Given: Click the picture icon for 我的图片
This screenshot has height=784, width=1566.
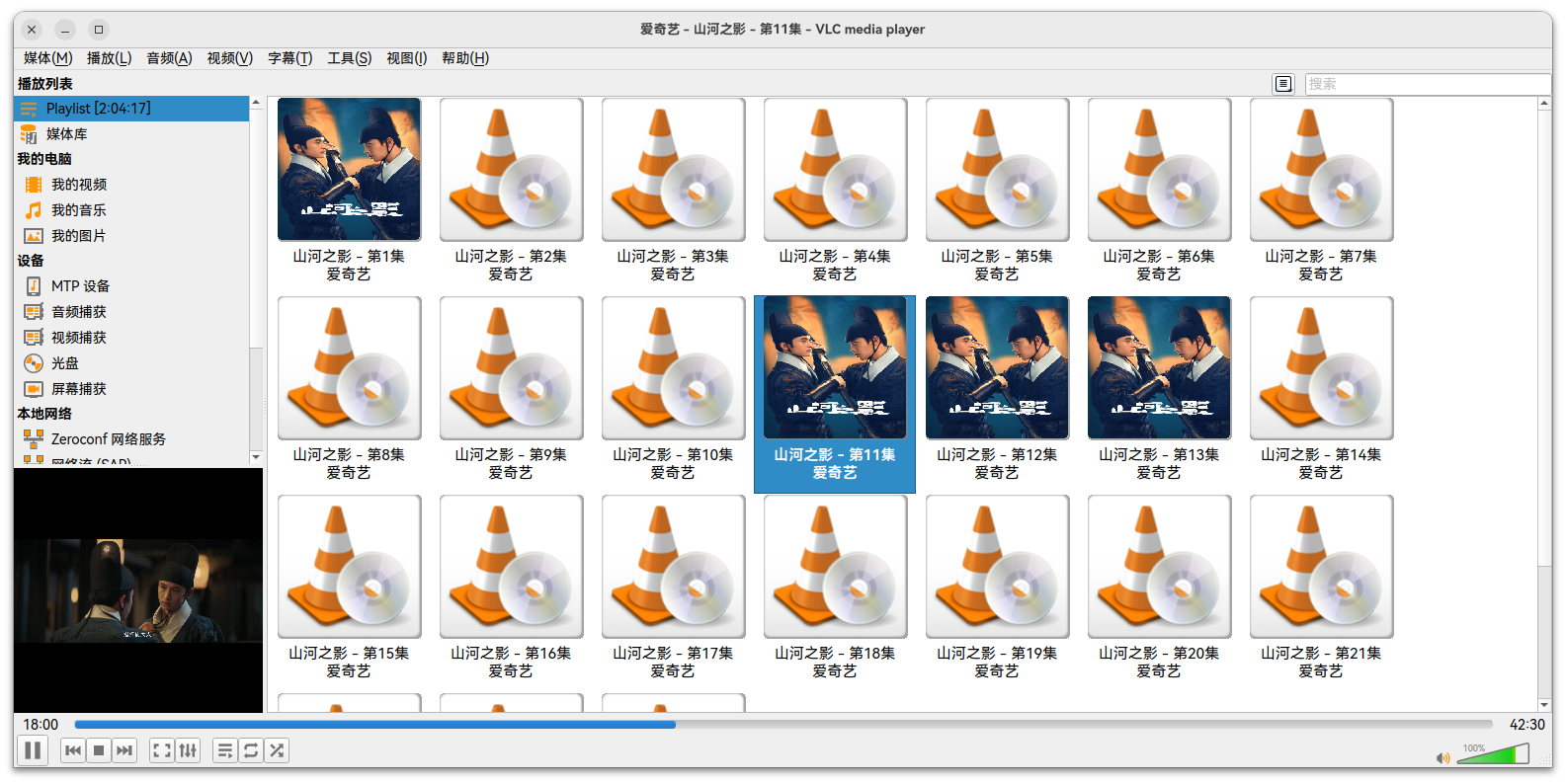Looking at the screenshot, I should point(34,236).
